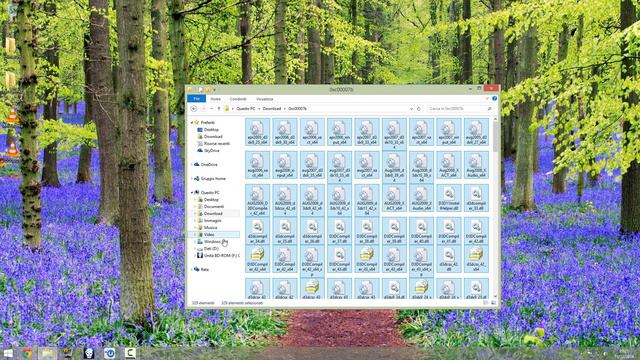
Task: Switch to details view using status bar icon
Action: (x=486, y=303)
